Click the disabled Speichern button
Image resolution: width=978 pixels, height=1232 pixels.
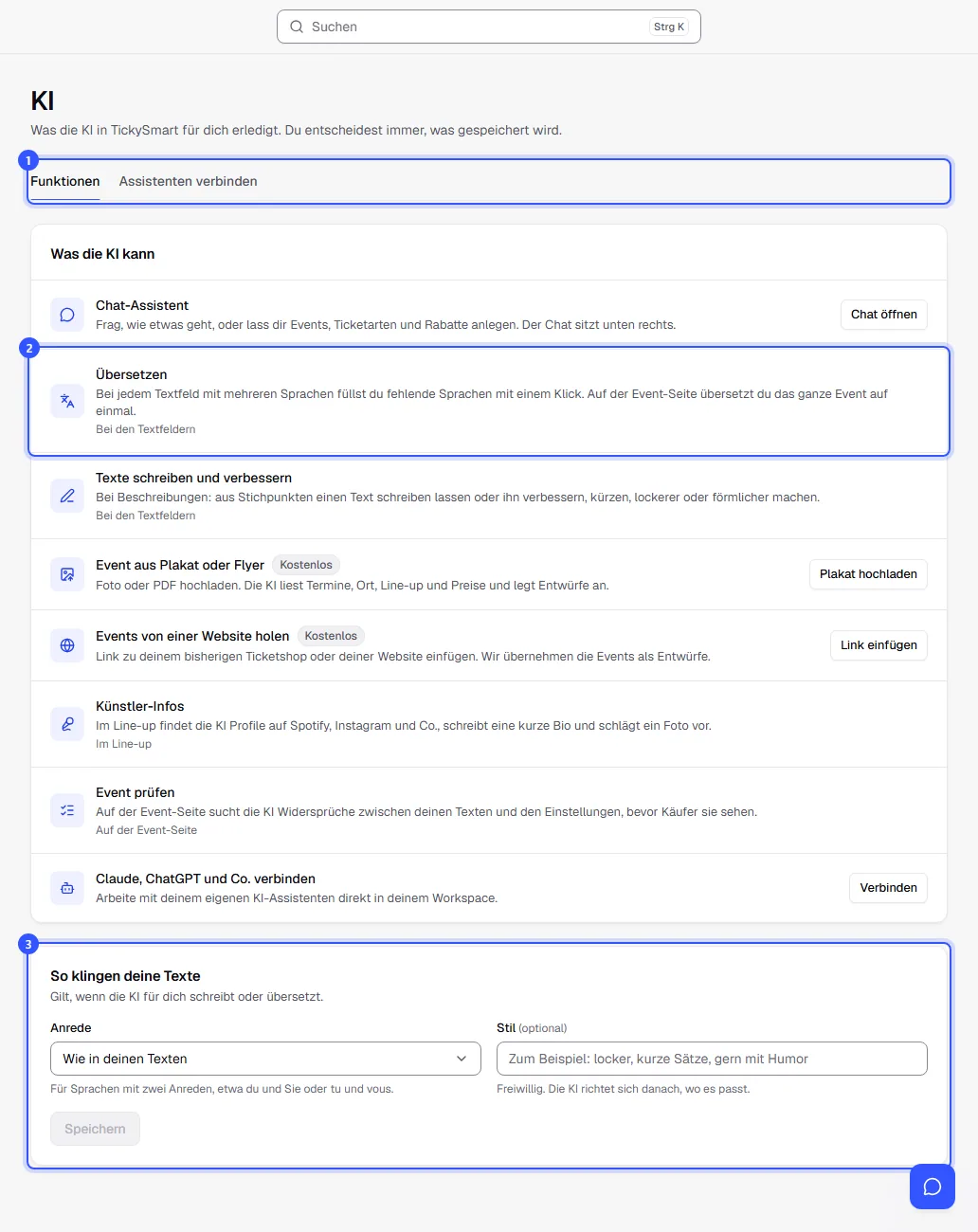pos(95,1129)
